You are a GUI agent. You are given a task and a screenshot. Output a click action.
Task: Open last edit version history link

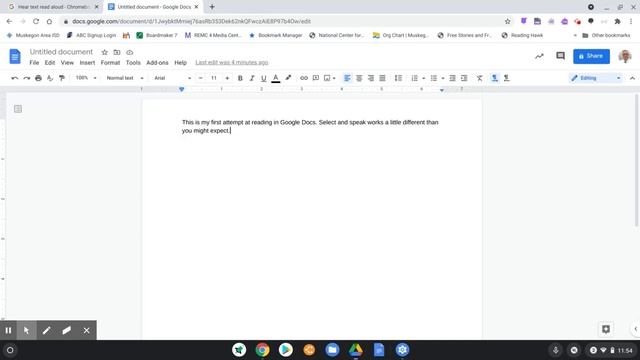(x=232, y=62)
